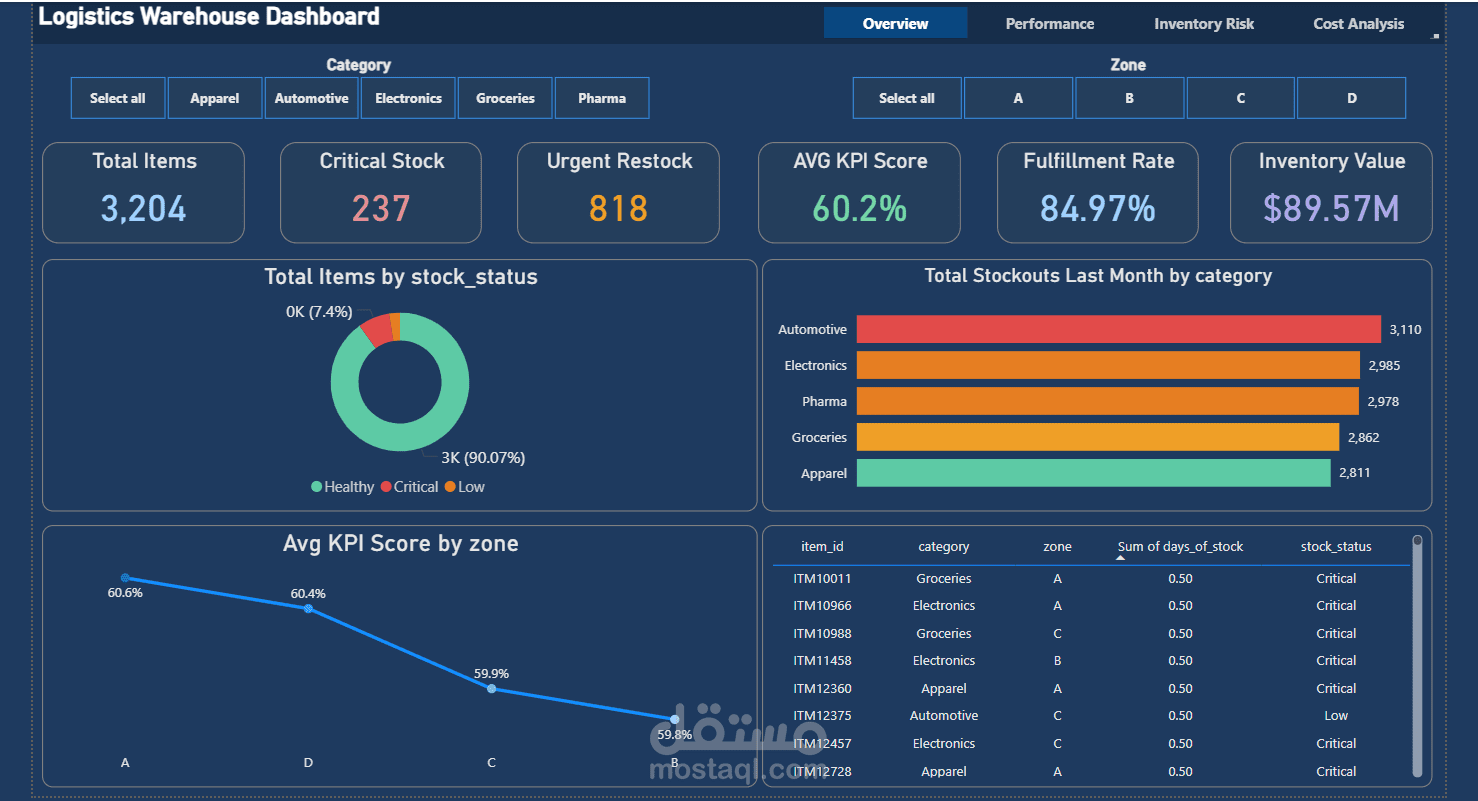This screenshot has height=801, width=1478.
Task: Filter by Zone A
Action: pos(1018,98)
